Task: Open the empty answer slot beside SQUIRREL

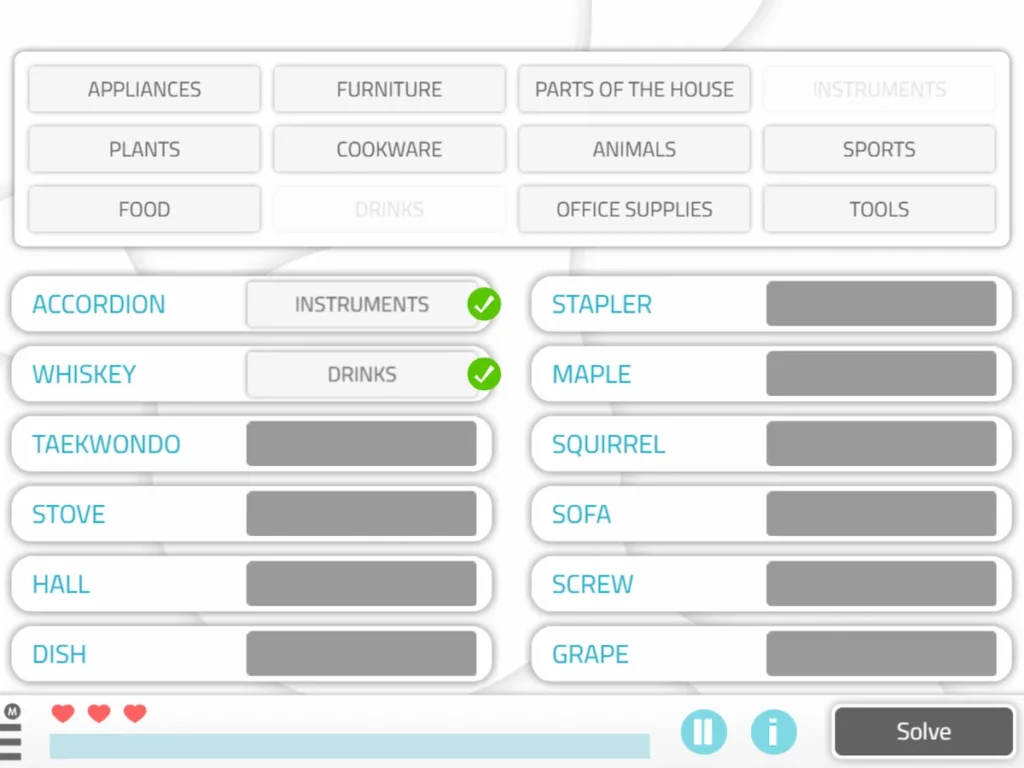Action: click(882, 444)
